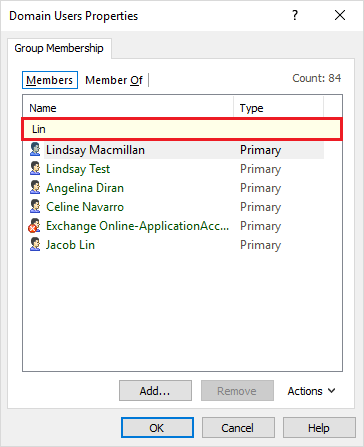The height and width of the screenshot is (447, 364).
Task: Open Help with the Help button
Action: click(319, 428)
